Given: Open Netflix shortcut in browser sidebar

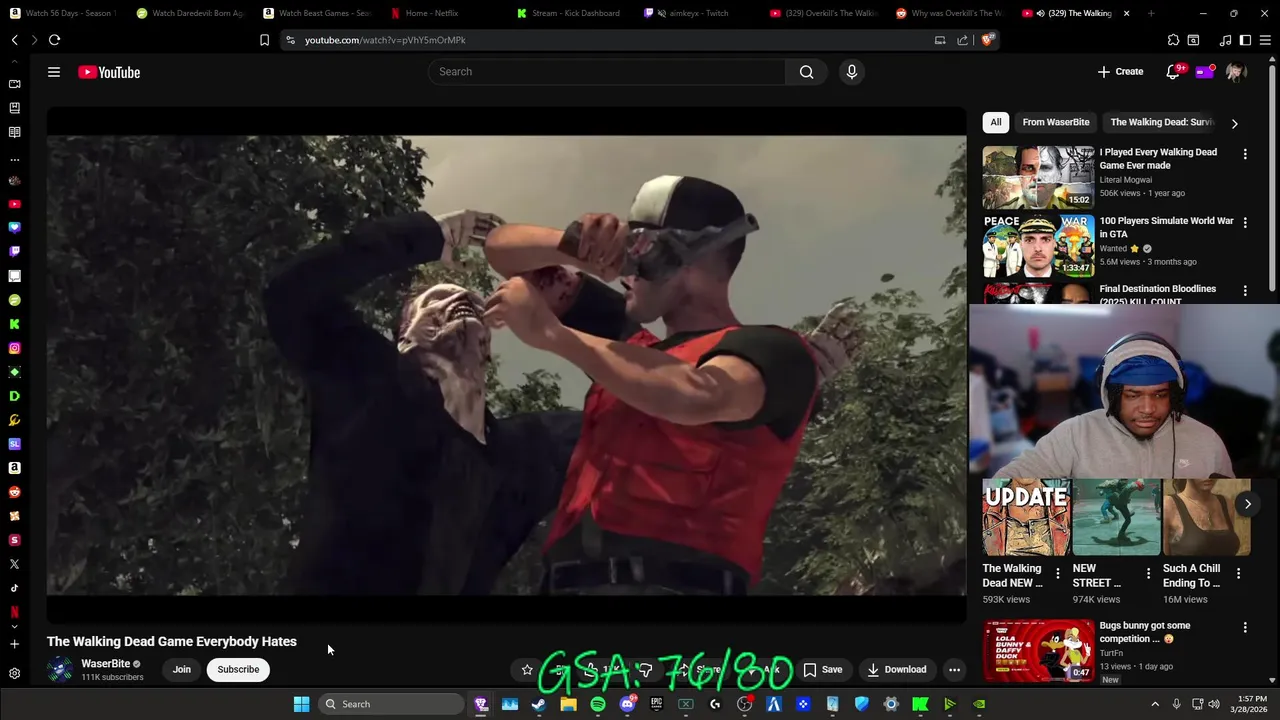Looking at the screenshot, I should (x=14, y=612).
